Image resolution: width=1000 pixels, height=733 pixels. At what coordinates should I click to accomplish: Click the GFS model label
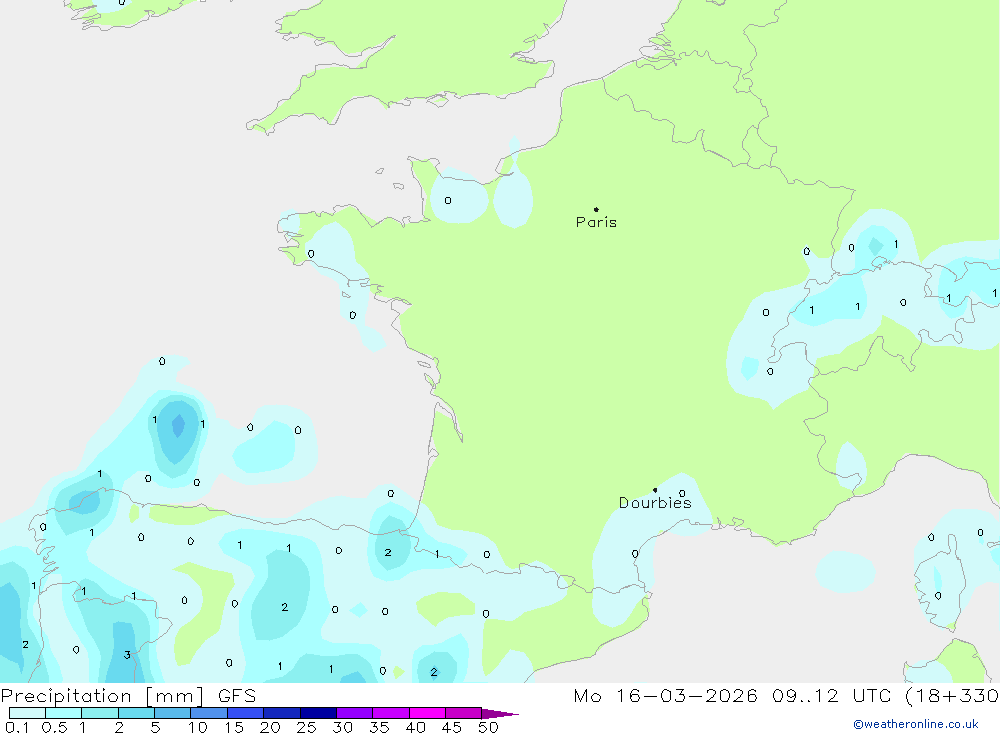click(237, 696)
